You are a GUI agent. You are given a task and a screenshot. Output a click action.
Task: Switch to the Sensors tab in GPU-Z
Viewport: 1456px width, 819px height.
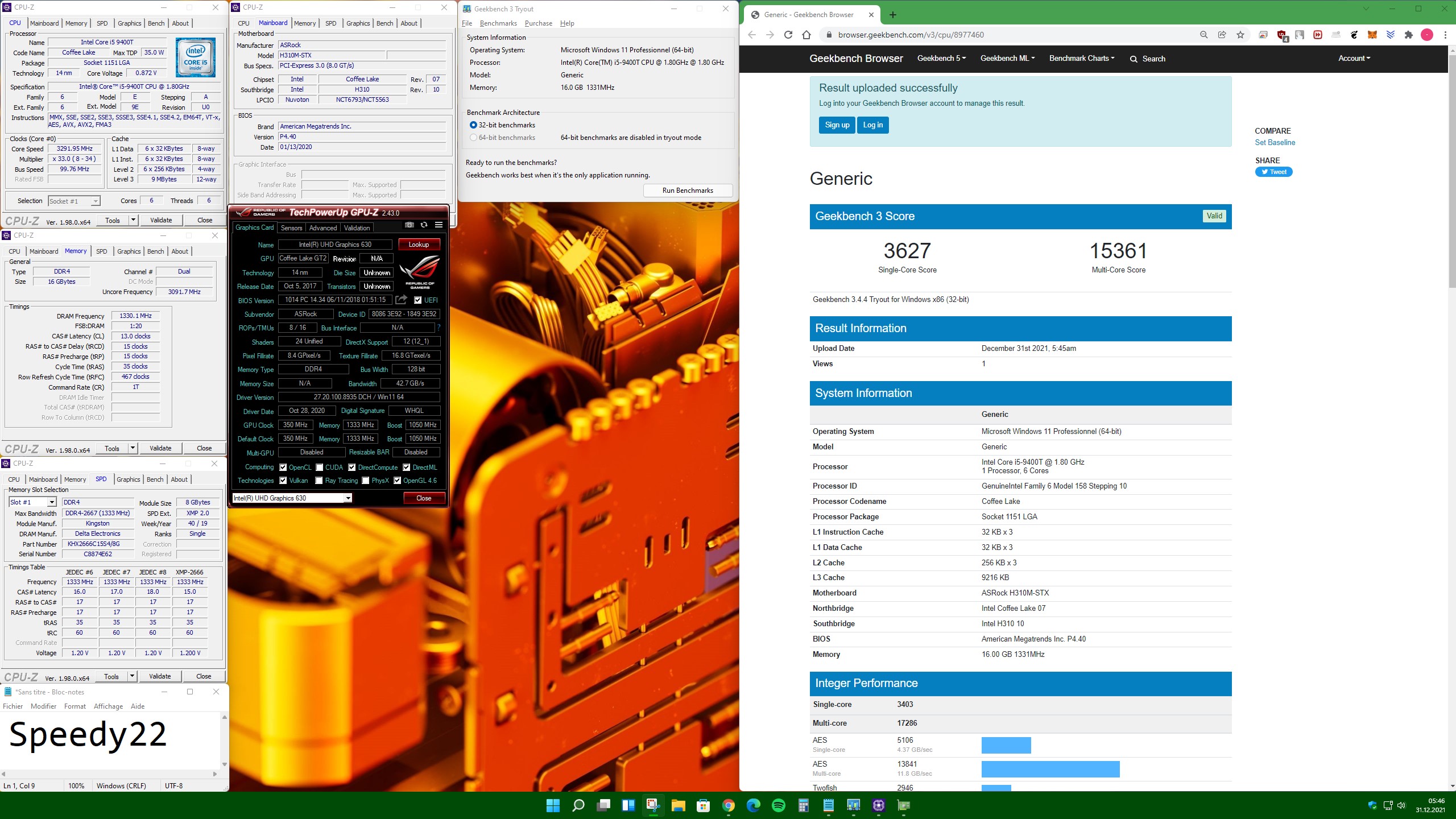click(x=291, y=227)
